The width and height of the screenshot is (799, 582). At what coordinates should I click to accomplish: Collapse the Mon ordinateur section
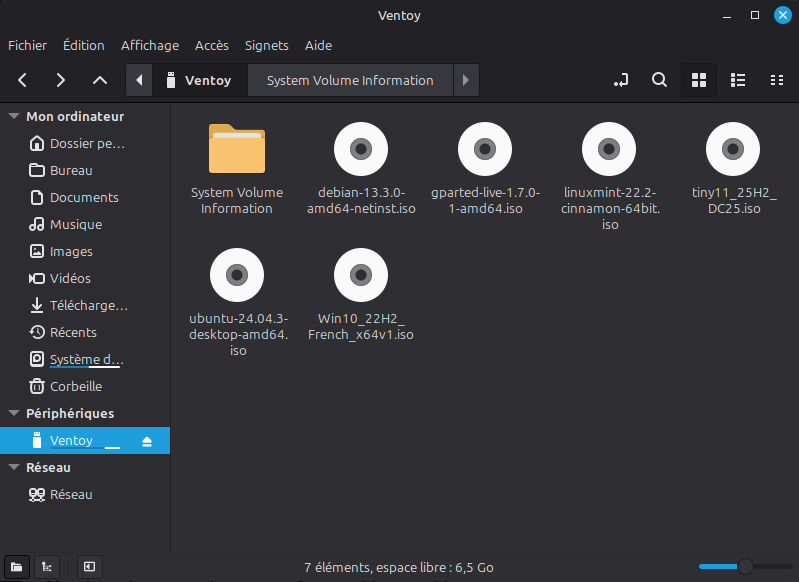14,116
